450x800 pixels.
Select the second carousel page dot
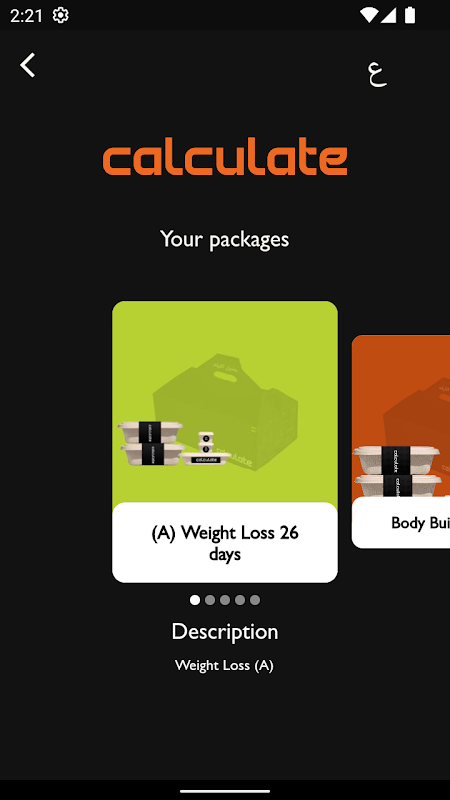(210, 600)
